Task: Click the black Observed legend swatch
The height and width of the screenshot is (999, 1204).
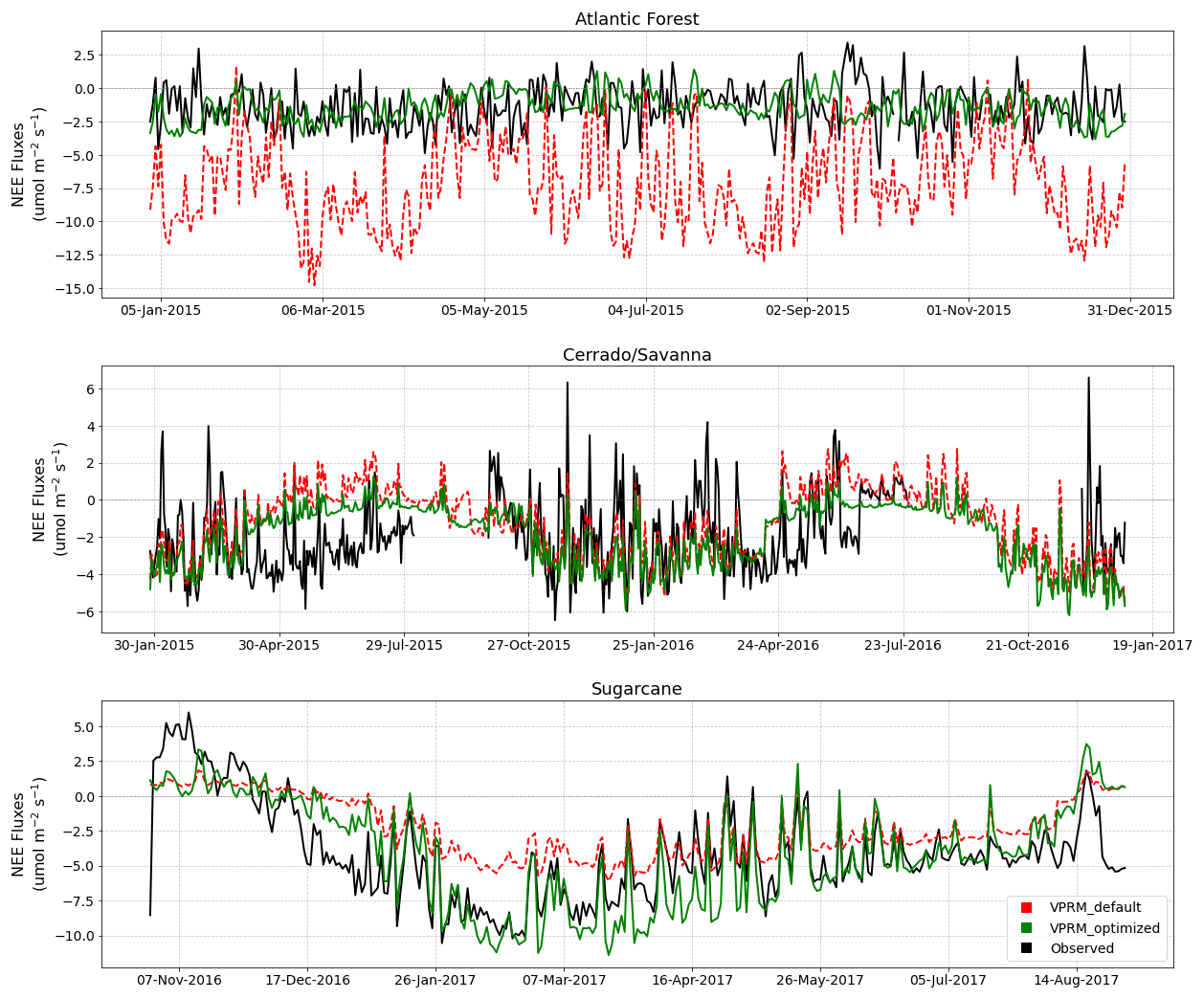Action: click(x=1026, y=948)
